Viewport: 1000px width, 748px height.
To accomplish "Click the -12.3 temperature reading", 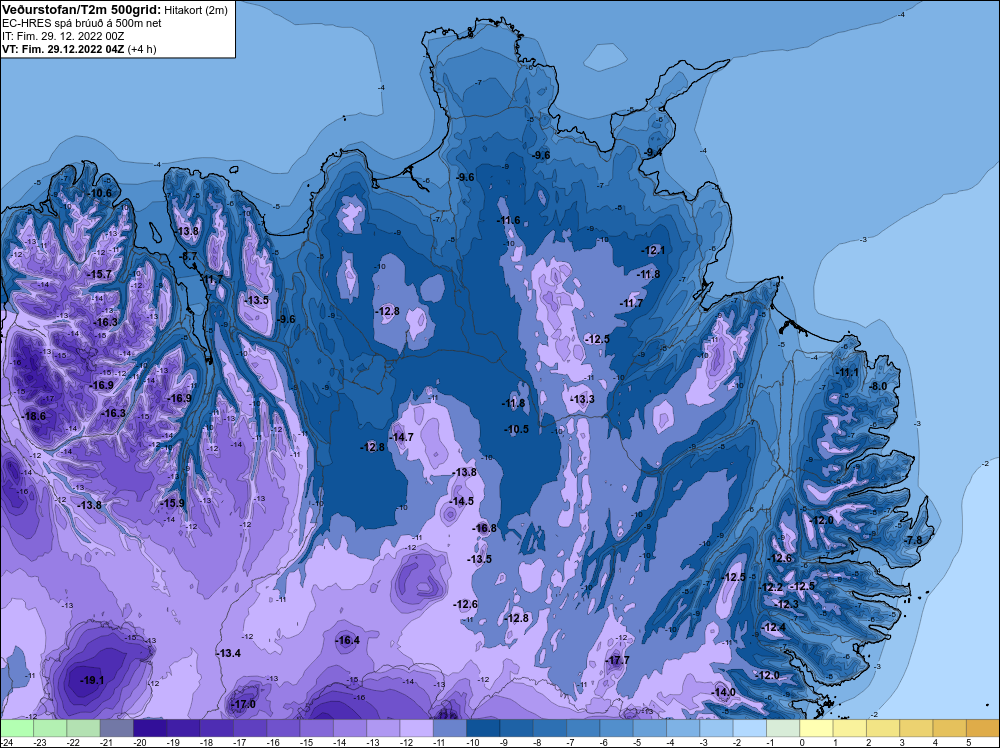I will click(786, 605).
